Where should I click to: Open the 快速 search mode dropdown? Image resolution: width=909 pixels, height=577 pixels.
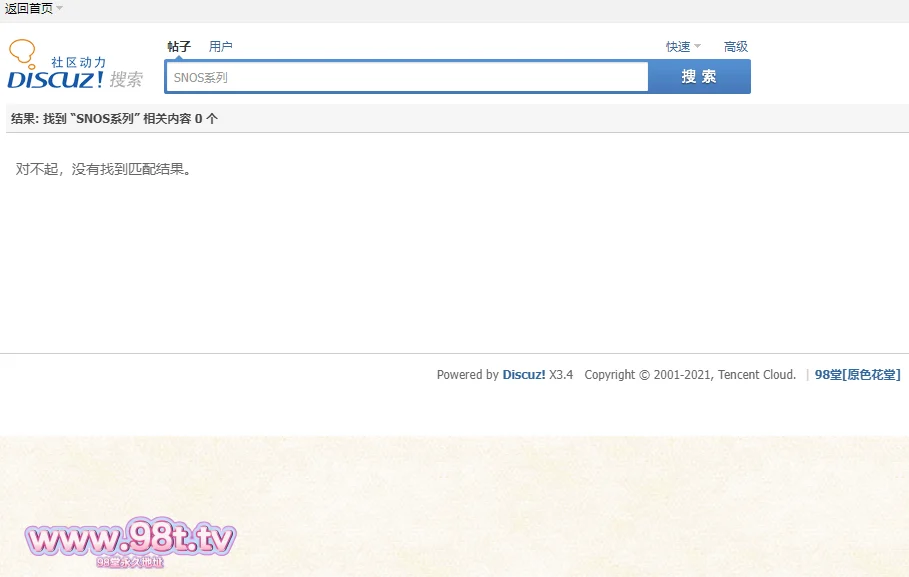[x=678, y=47]
